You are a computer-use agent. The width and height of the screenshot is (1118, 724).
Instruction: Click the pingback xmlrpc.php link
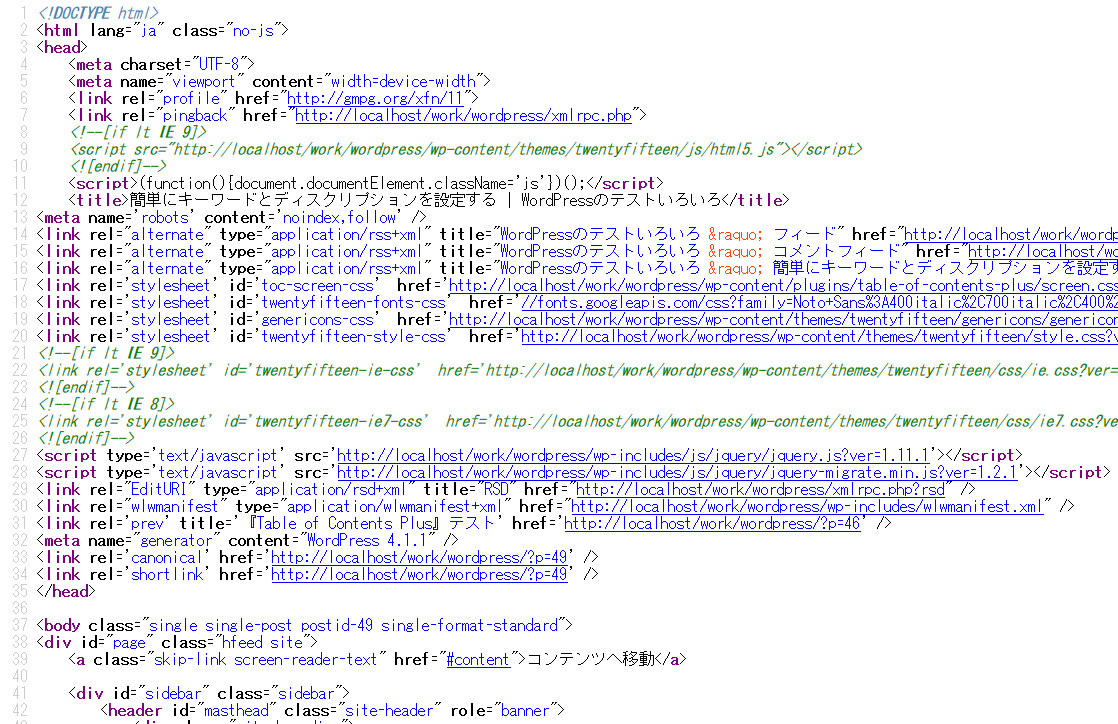463,115
